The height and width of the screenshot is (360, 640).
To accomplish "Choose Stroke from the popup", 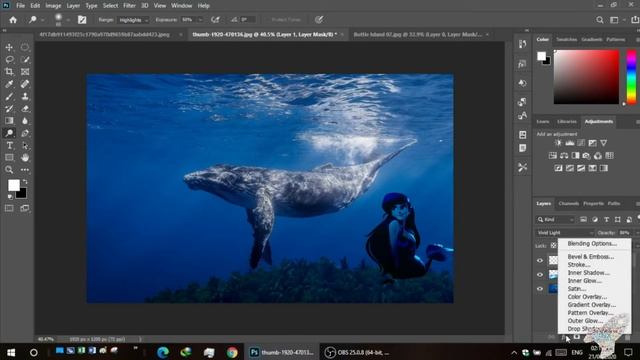I will click(579, 264).
